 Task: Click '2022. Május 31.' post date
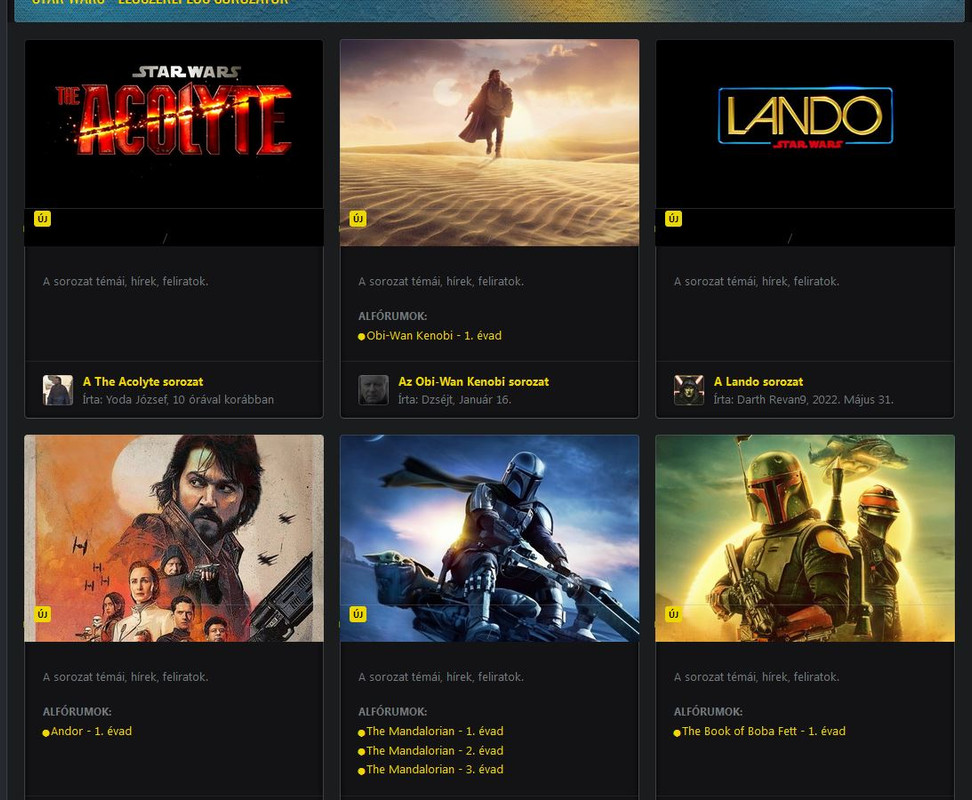[x=853, y=400]
